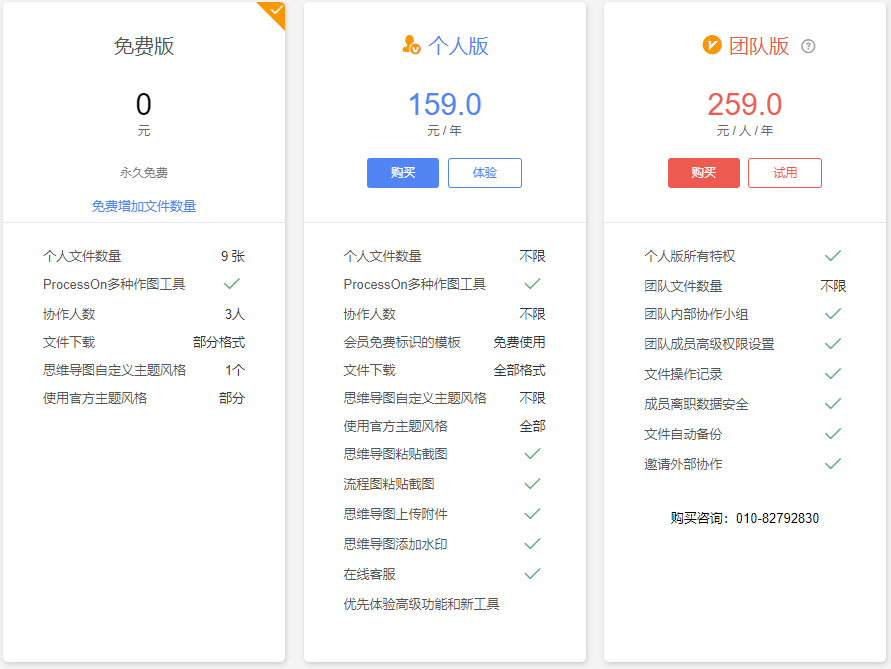Click the 259.0 price text
This screenshot has width=891, height=669.
click(745, 105)
